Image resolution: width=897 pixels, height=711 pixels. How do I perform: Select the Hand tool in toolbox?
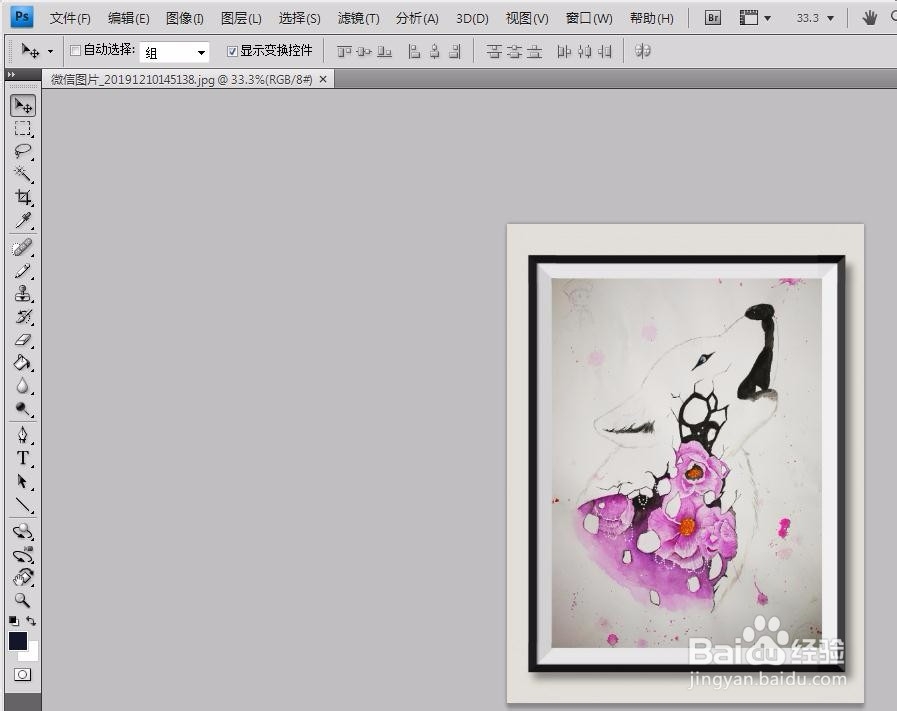coord(22,577)
